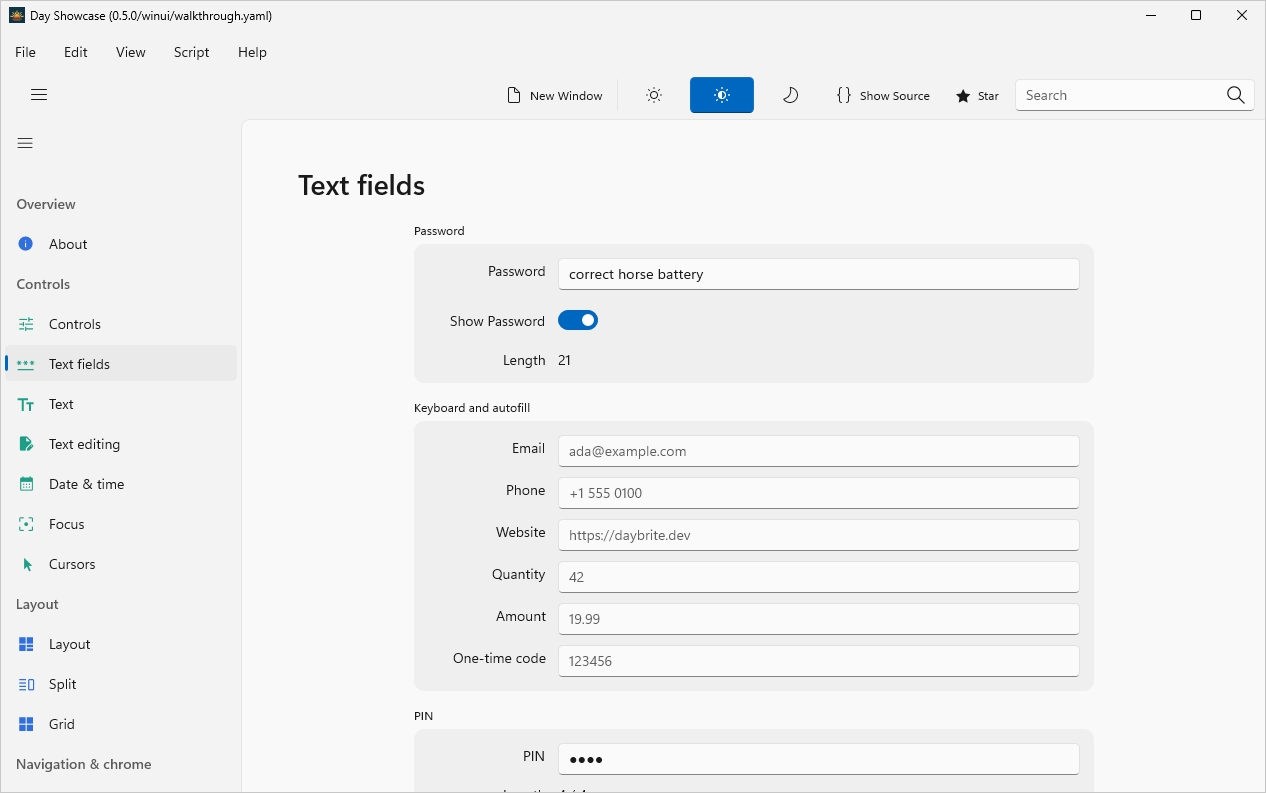Screen dimensions: 1266x793
Task: Click into the One-time code field
Action: click(818, 661)
